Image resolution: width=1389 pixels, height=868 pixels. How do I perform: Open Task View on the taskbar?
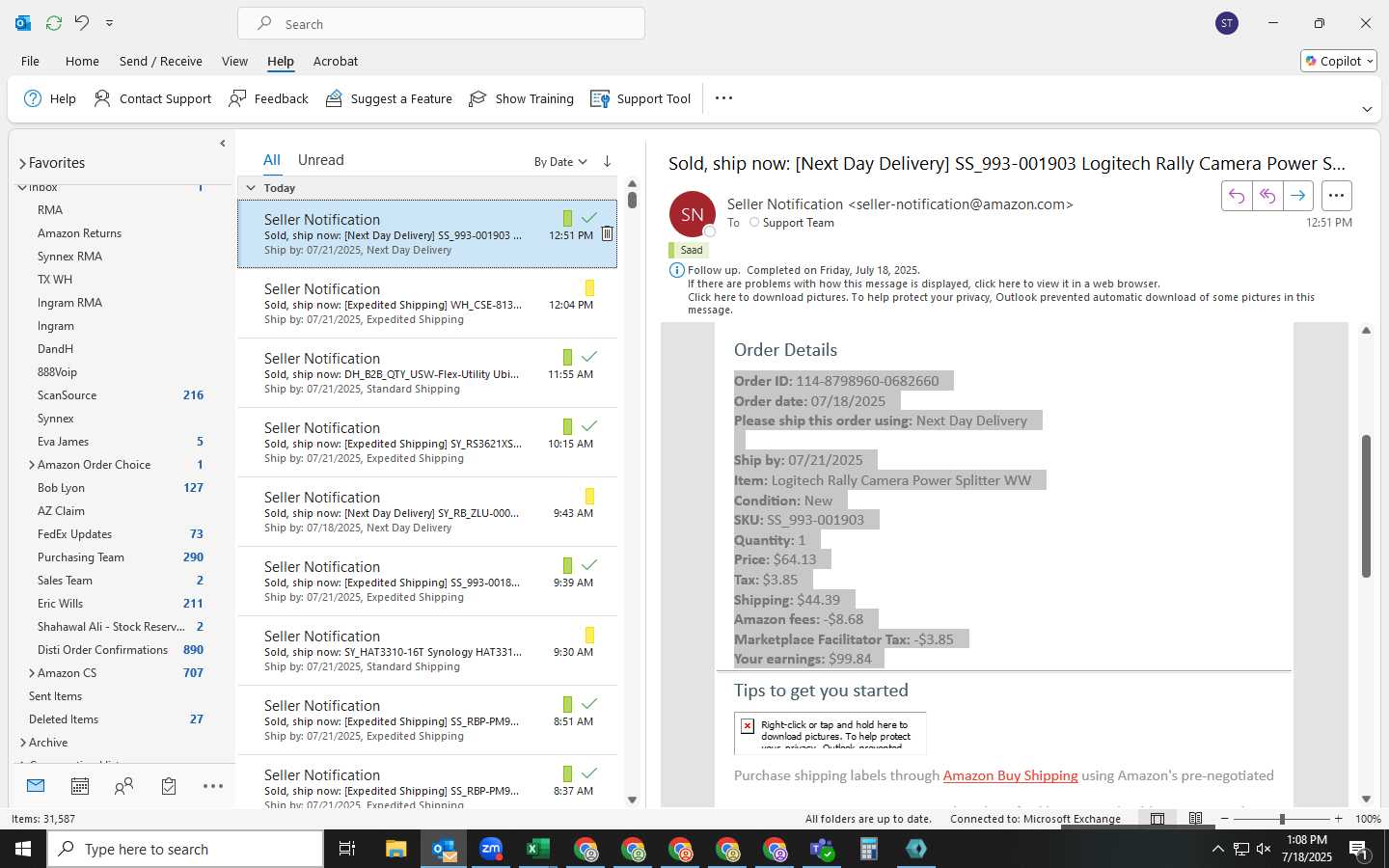[x=346, y=849]
